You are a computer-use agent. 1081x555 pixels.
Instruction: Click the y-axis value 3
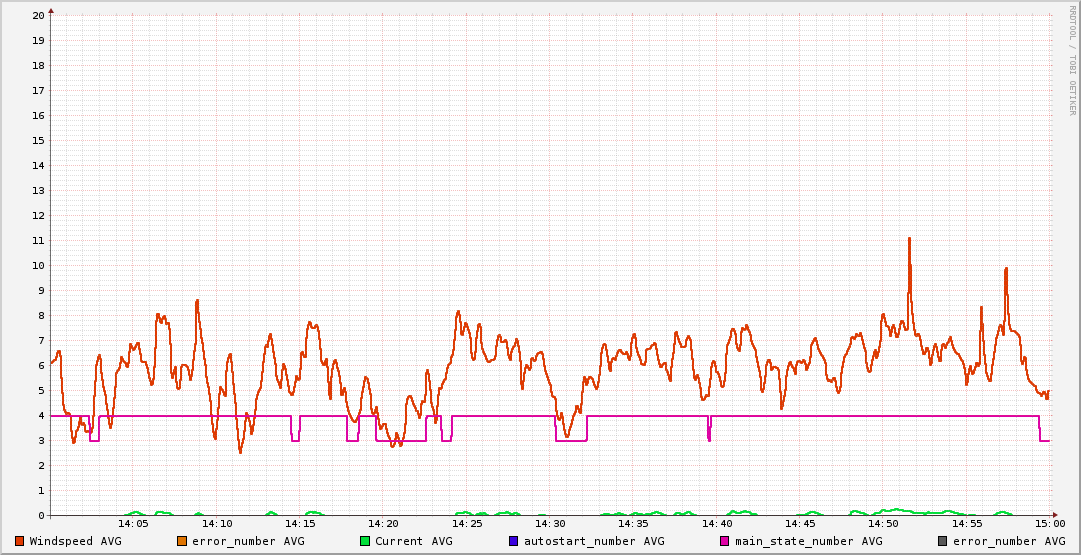click(x=41, y=441)
